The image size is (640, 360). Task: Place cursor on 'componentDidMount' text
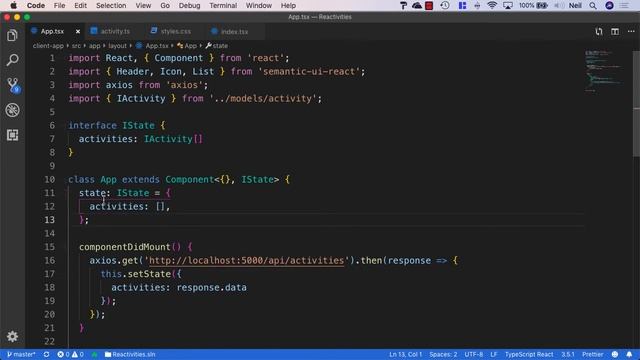(x=124, y=247)
